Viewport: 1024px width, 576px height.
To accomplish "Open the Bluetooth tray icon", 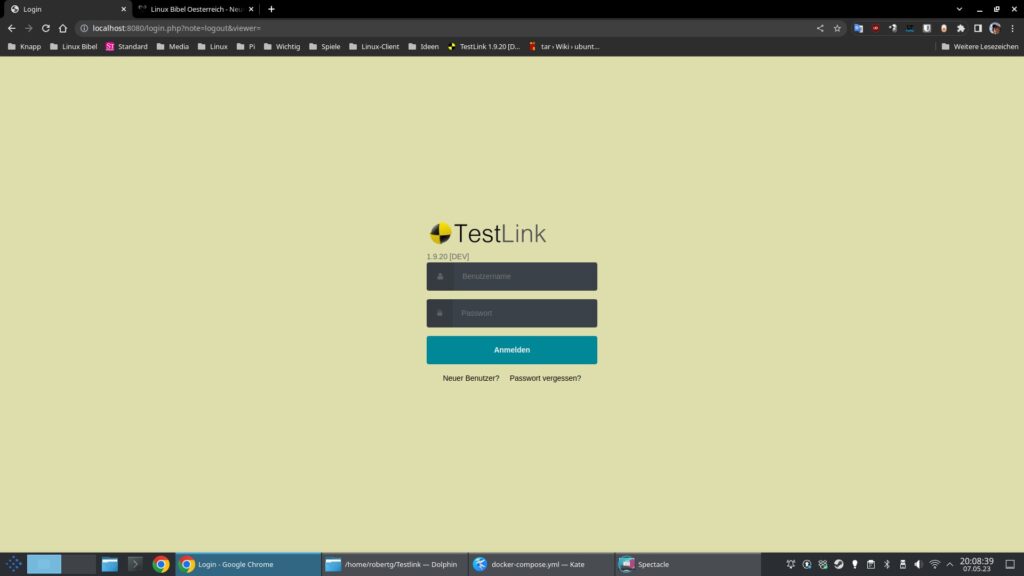I will [887, 564].
